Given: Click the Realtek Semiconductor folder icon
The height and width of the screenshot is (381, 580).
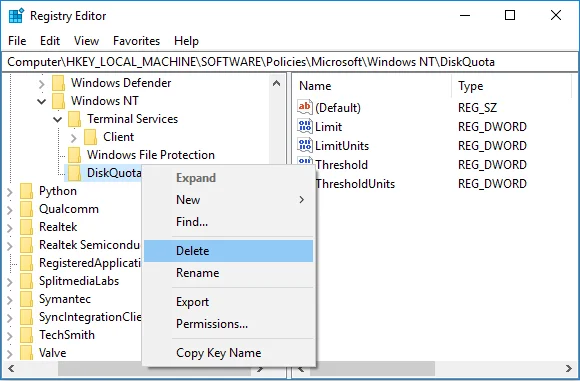Looking at the screenshot, I should 27,245.
